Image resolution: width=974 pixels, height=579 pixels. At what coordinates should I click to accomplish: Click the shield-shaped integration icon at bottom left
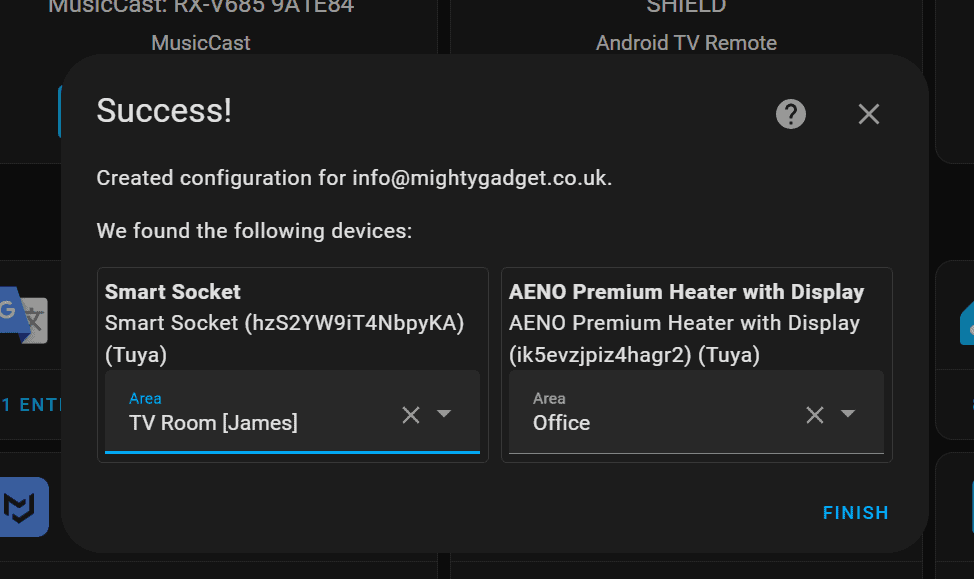pos(24,508)
